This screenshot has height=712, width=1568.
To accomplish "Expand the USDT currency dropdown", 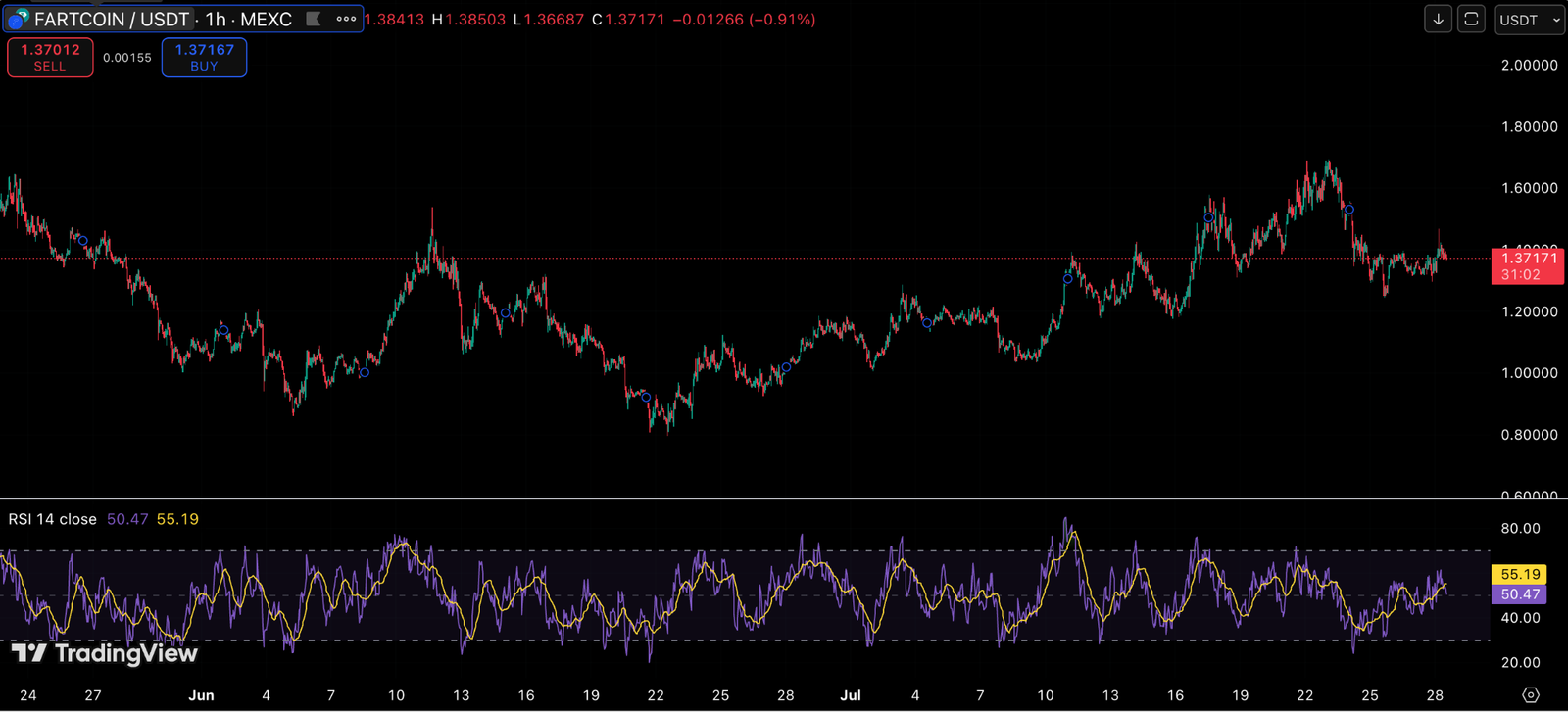I will (1529, 20).
